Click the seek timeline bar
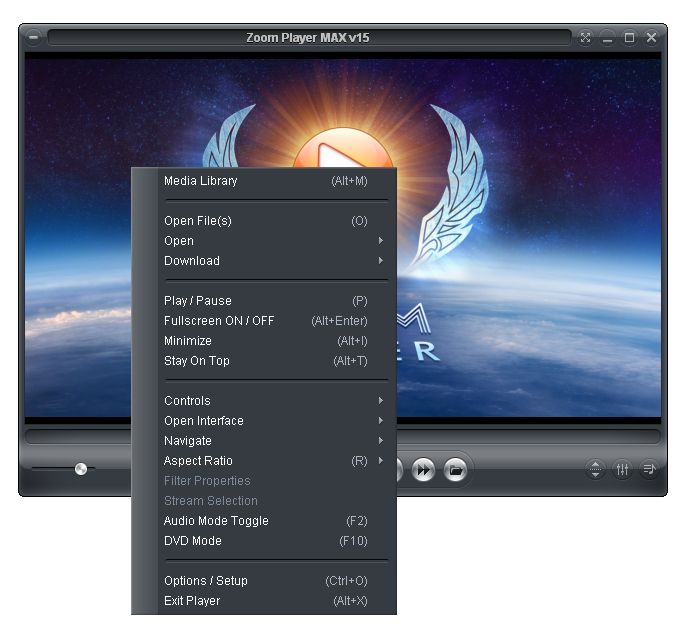692x632 pixels. coord(528,436)
